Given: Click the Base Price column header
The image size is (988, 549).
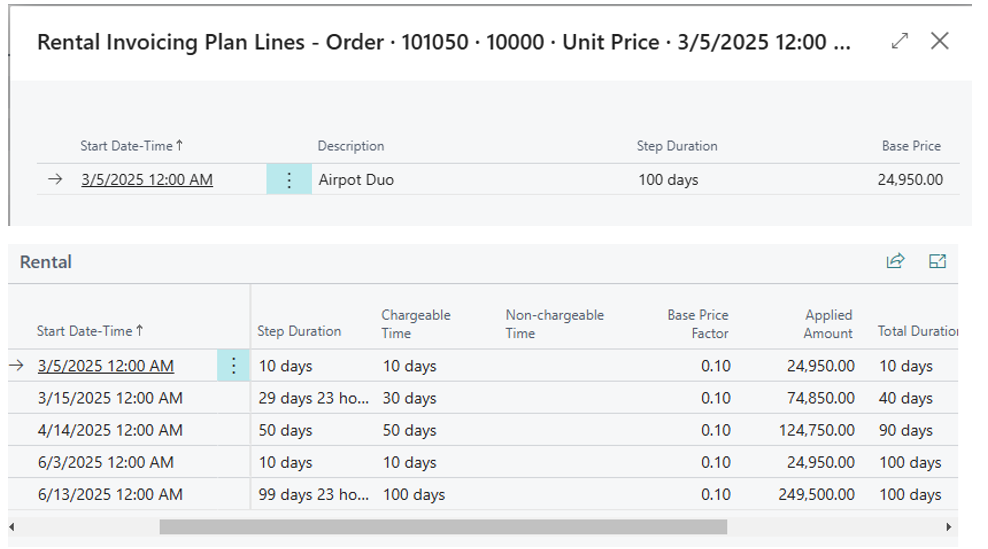Looking at the screenshot, I should (910, 146).
